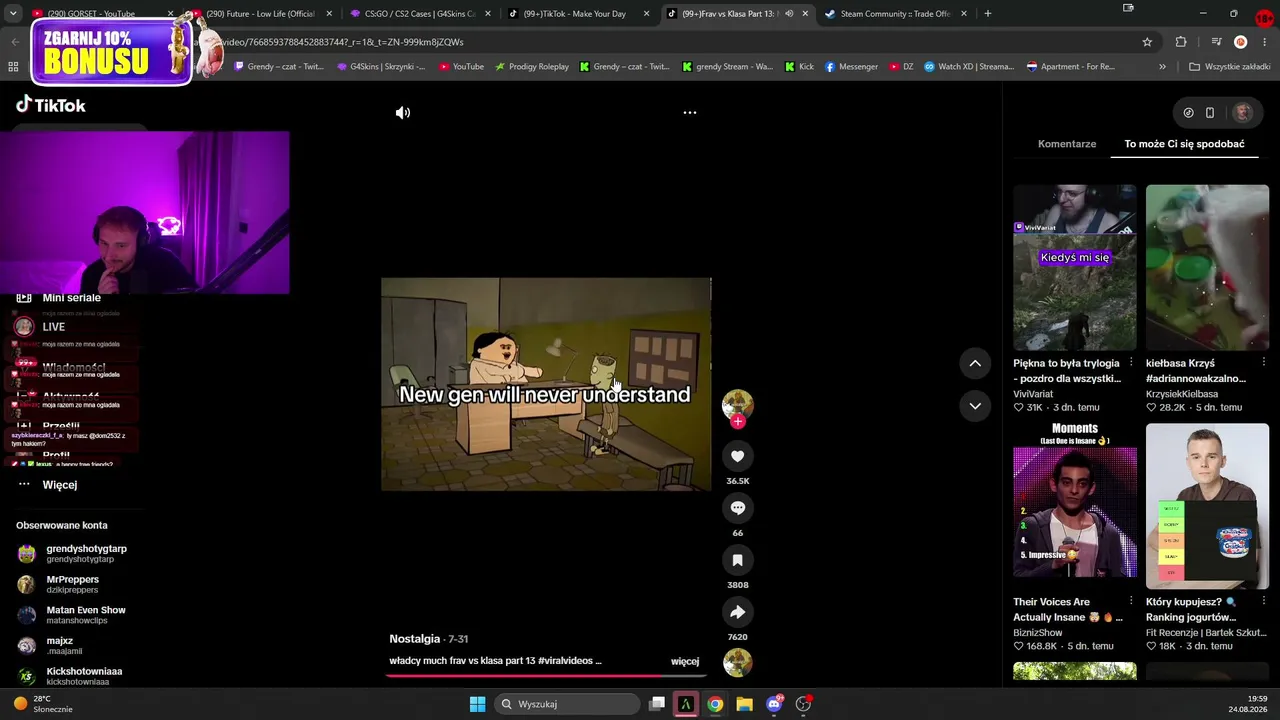
Task: Click the taskbar 'Wyszukaj' search box
Action: point(567,704)
